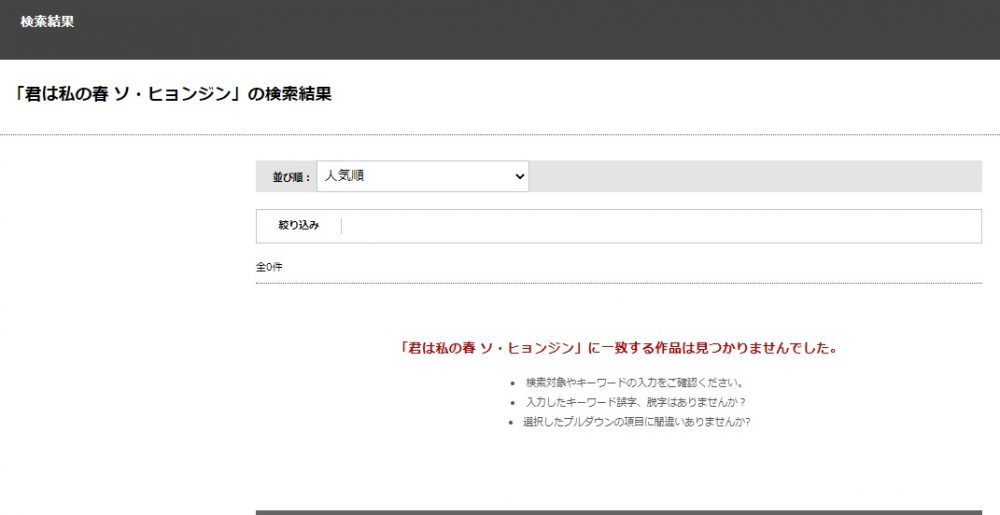Select the 検索結果 header title

click(47, 21)
